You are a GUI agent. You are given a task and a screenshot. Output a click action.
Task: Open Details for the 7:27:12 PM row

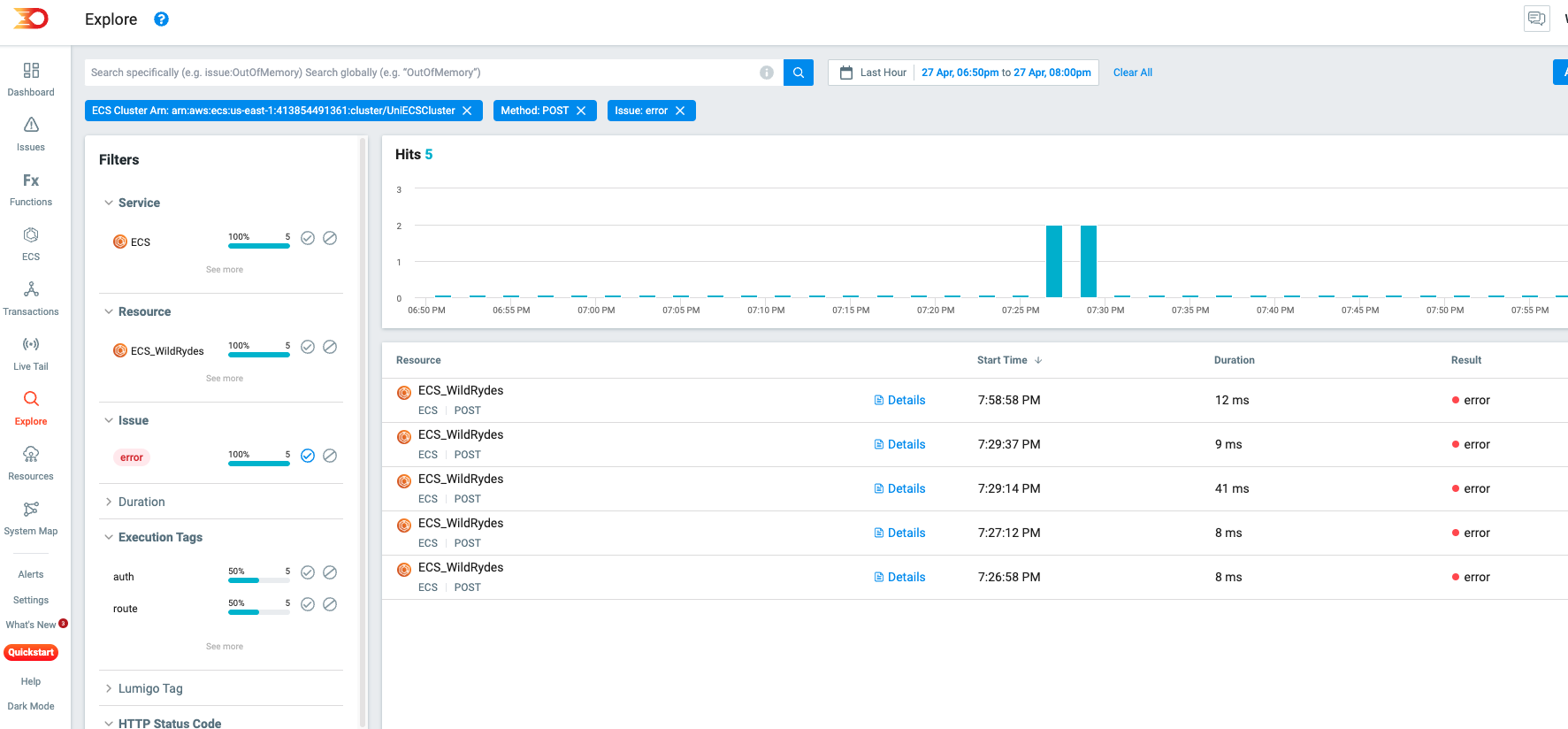click(899, 533)
